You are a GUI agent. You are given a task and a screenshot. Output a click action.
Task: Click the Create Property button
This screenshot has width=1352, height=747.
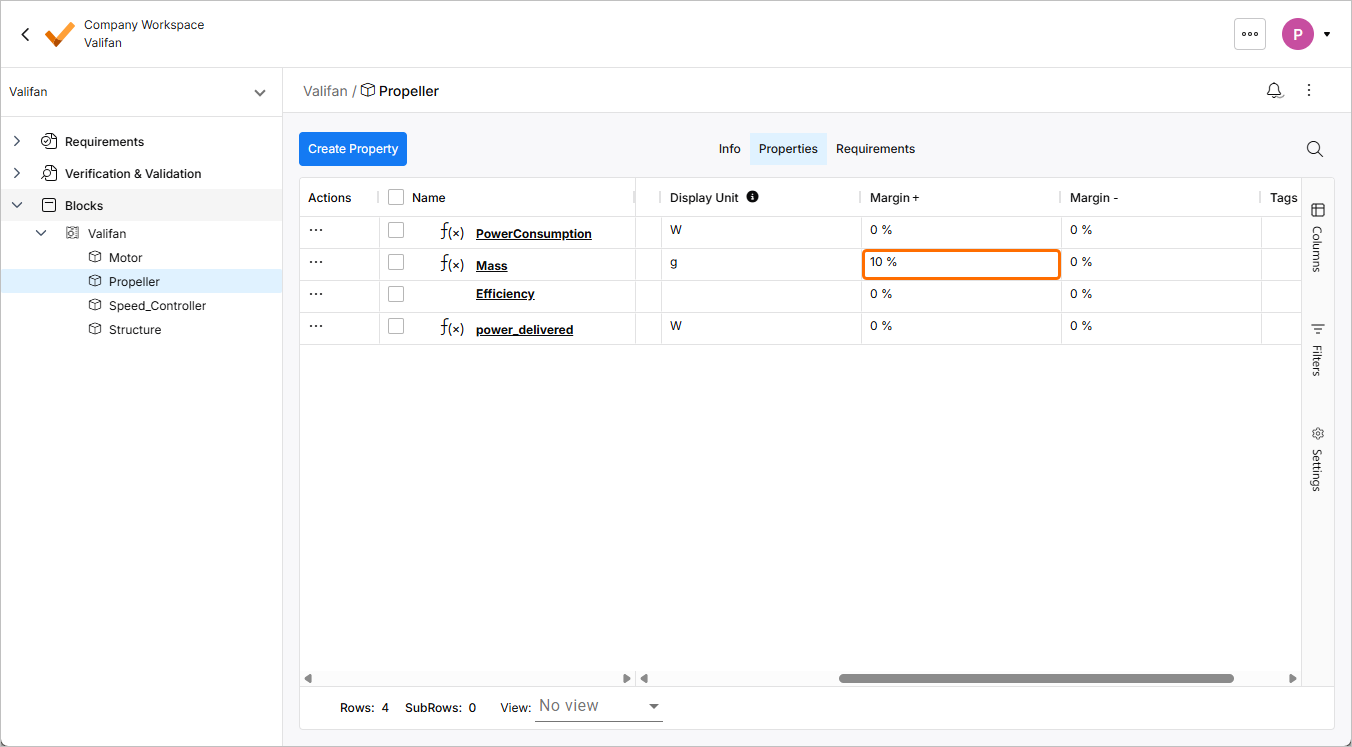353,149
